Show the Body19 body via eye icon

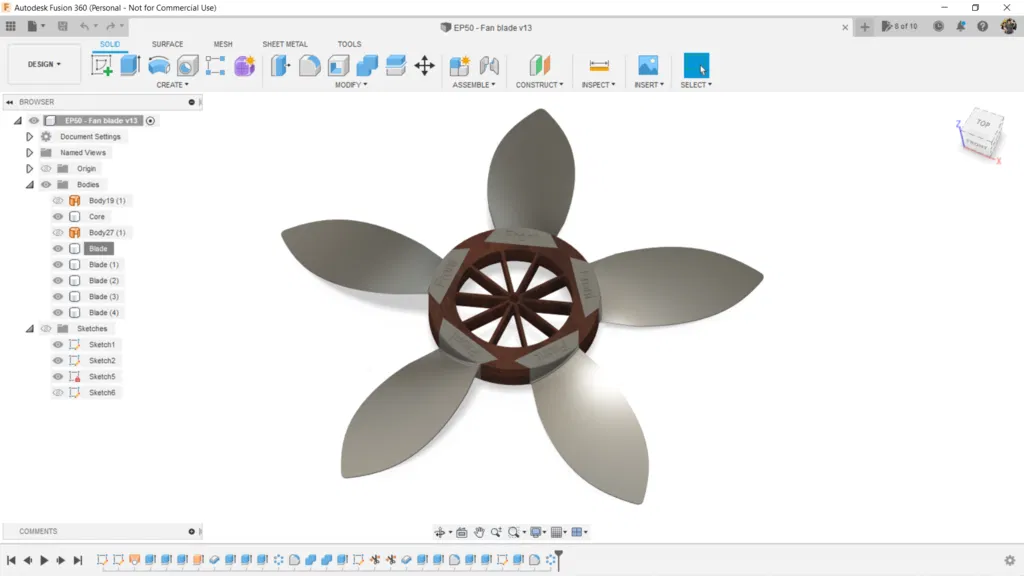click(58, 200)
